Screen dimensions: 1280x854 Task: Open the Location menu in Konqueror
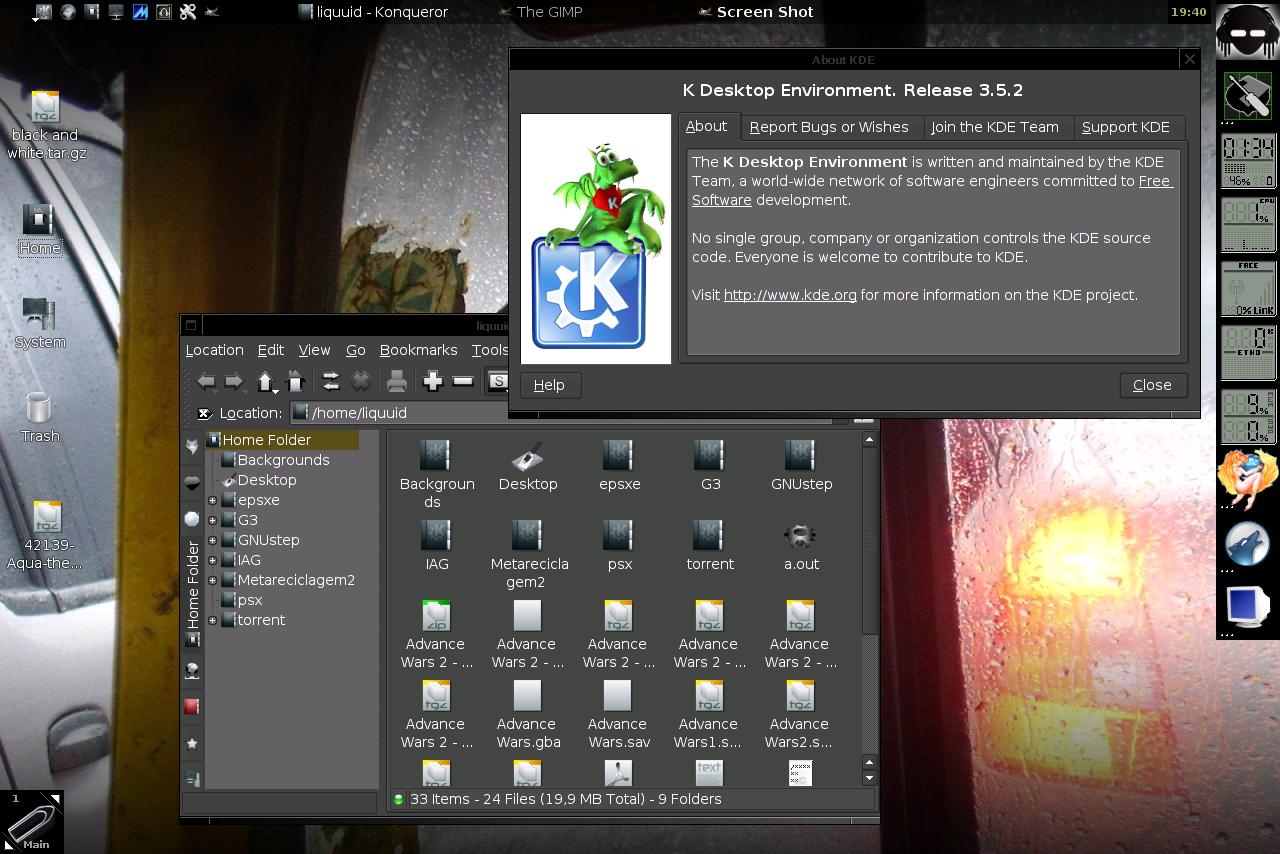(214, 350)
